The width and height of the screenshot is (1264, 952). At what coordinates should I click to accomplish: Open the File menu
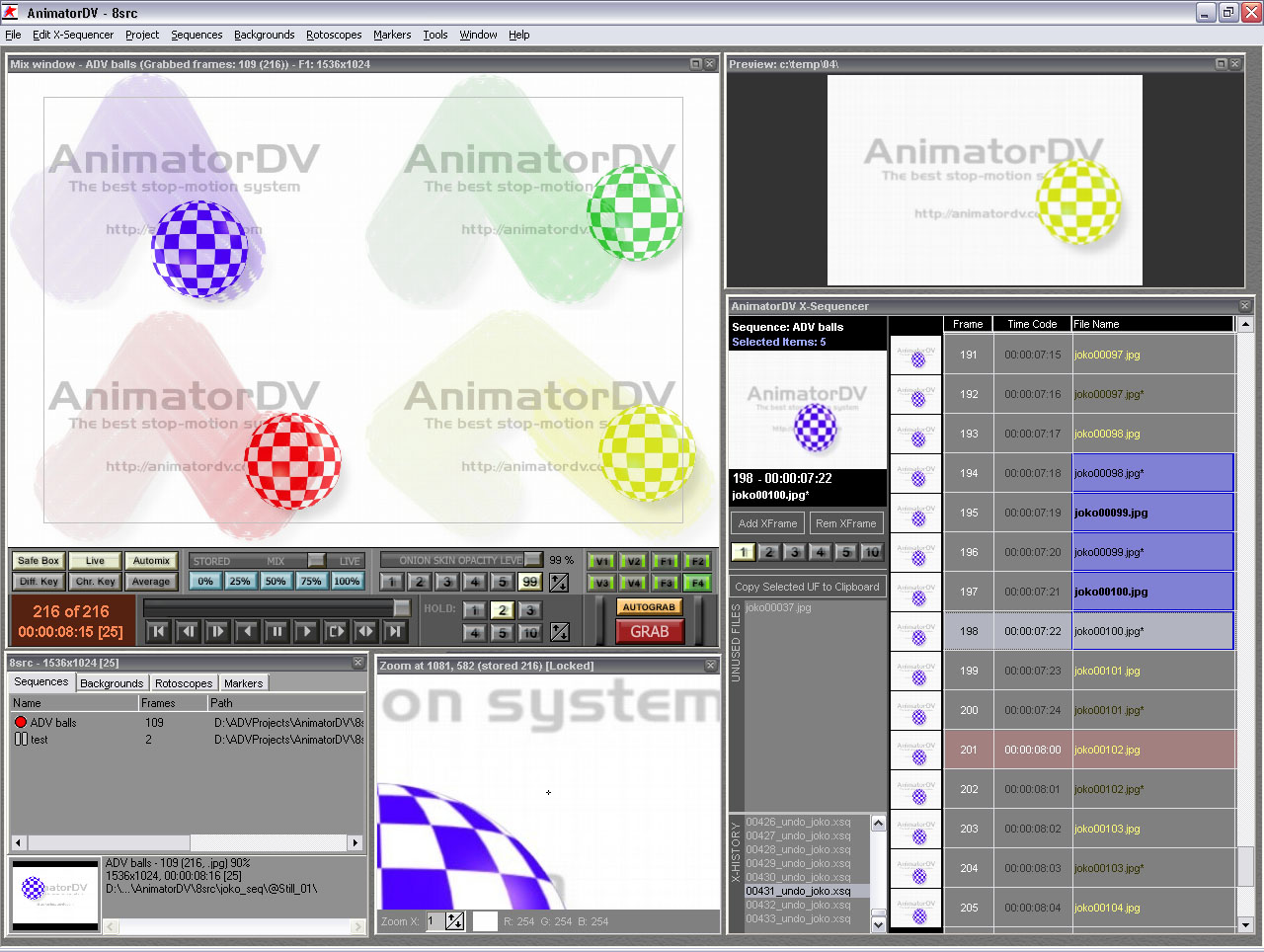point(13,35)
